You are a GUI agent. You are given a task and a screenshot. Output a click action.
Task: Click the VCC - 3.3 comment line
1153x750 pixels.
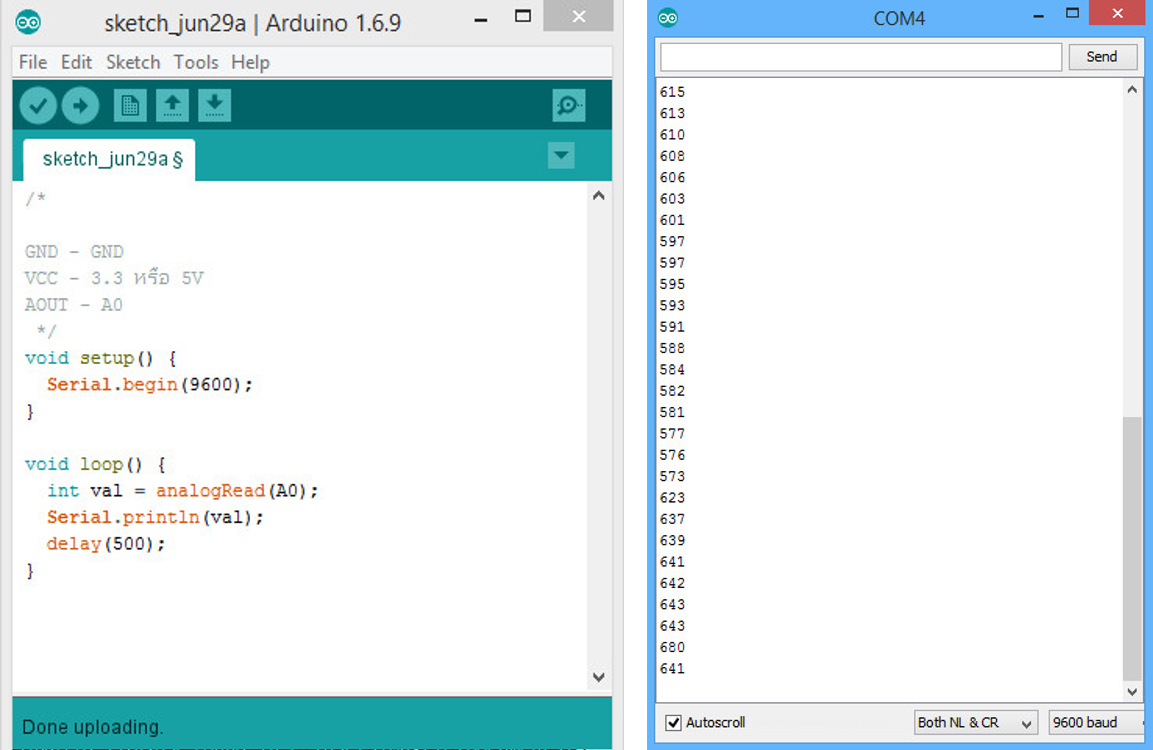pos(114,278)
